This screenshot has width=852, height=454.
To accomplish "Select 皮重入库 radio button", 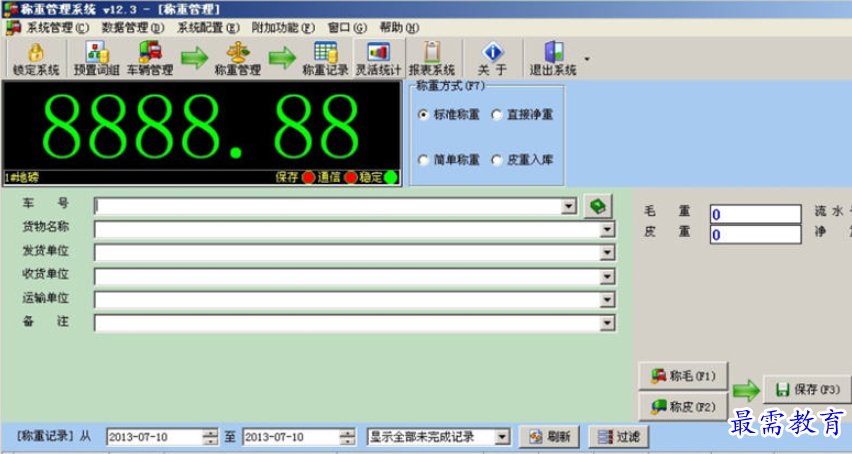I will (497, 160).
